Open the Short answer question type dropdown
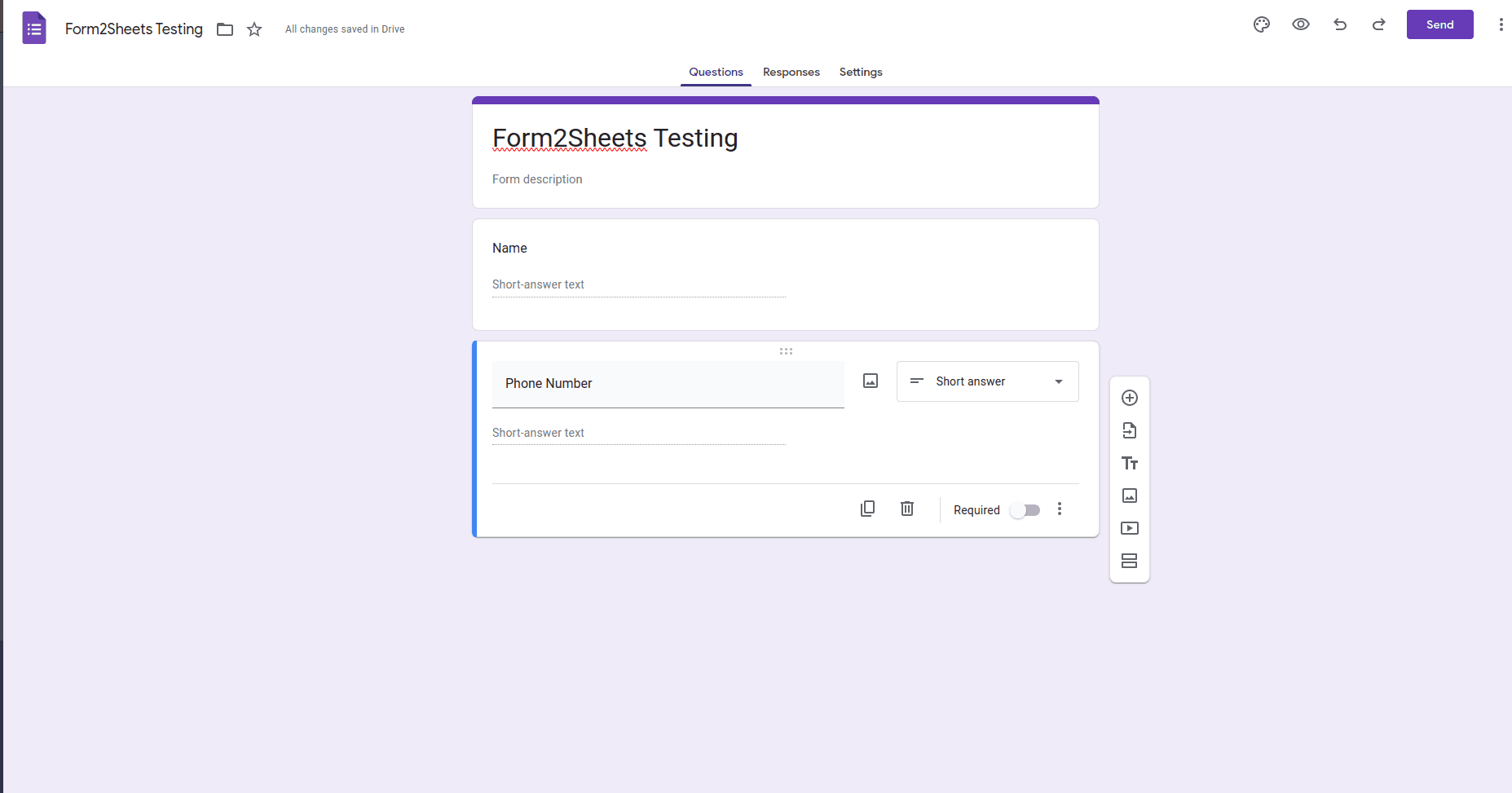Image resolution: width=1512 pixels, height=793 pixels. click(x=988, y=381)
